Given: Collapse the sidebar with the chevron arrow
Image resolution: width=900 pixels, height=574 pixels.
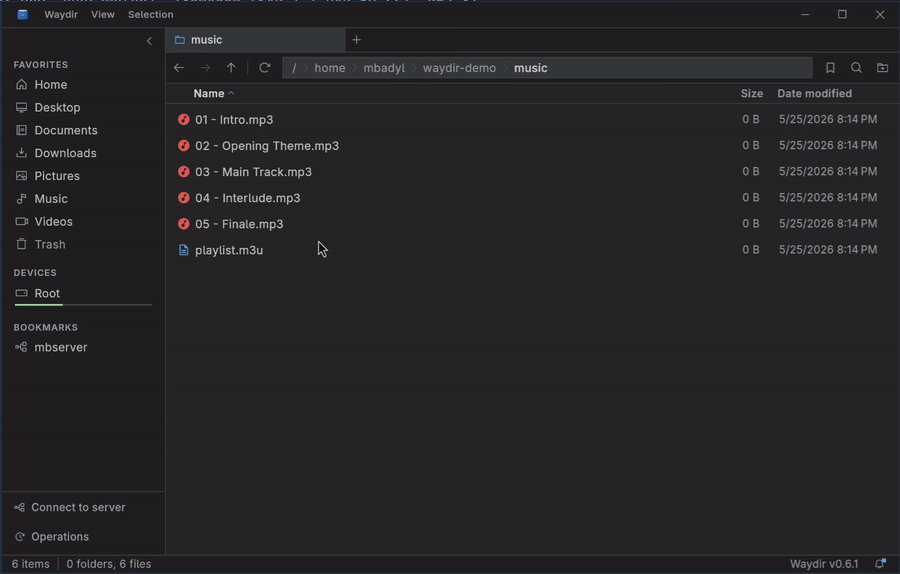Looking at the screenshot, I should click(149, 41).
